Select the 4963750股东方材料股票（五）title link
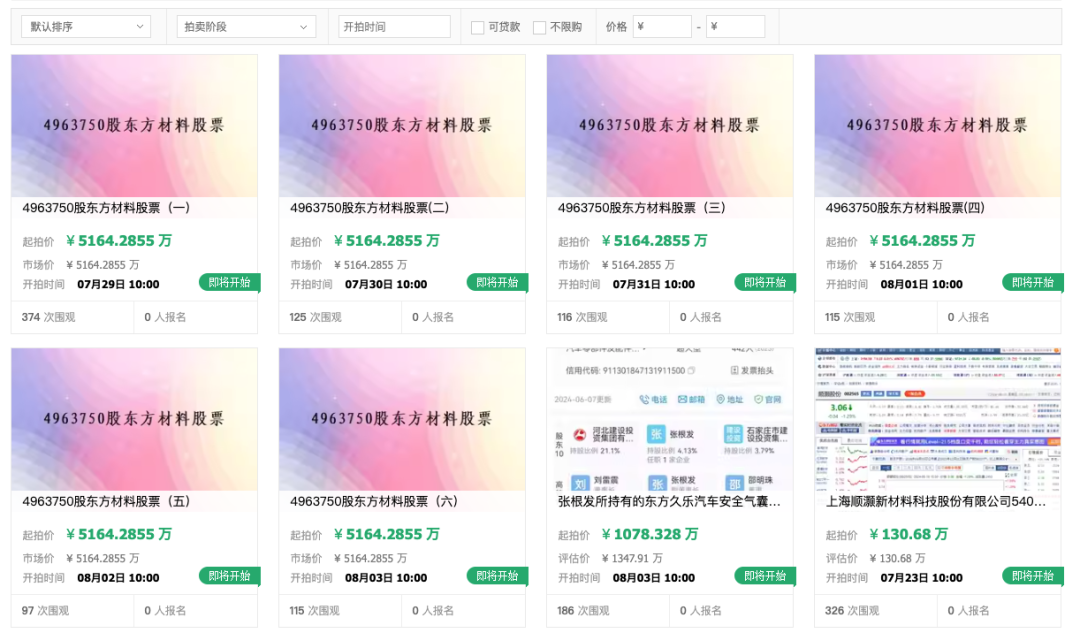The image size is (1080, 633). click(x=106, y=501)
